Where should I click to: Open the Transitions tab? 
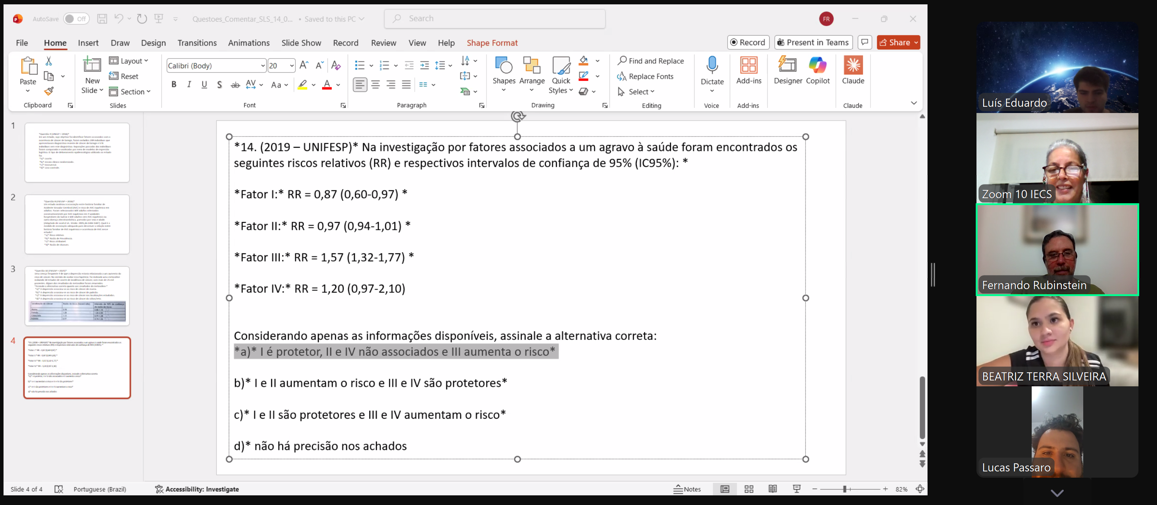coord(197,43)
